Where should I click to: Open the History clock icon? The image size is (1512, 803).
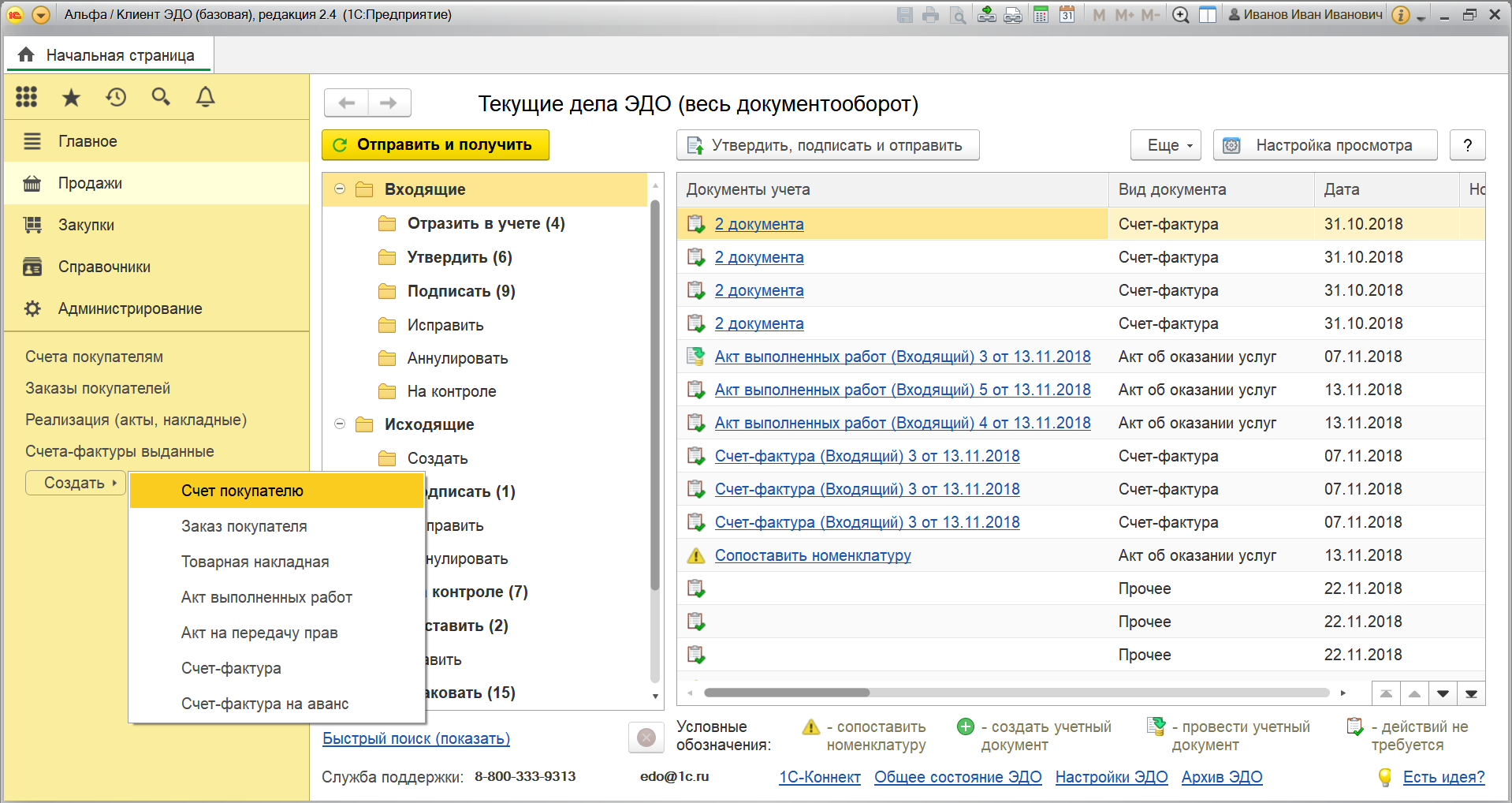(116, 97)
